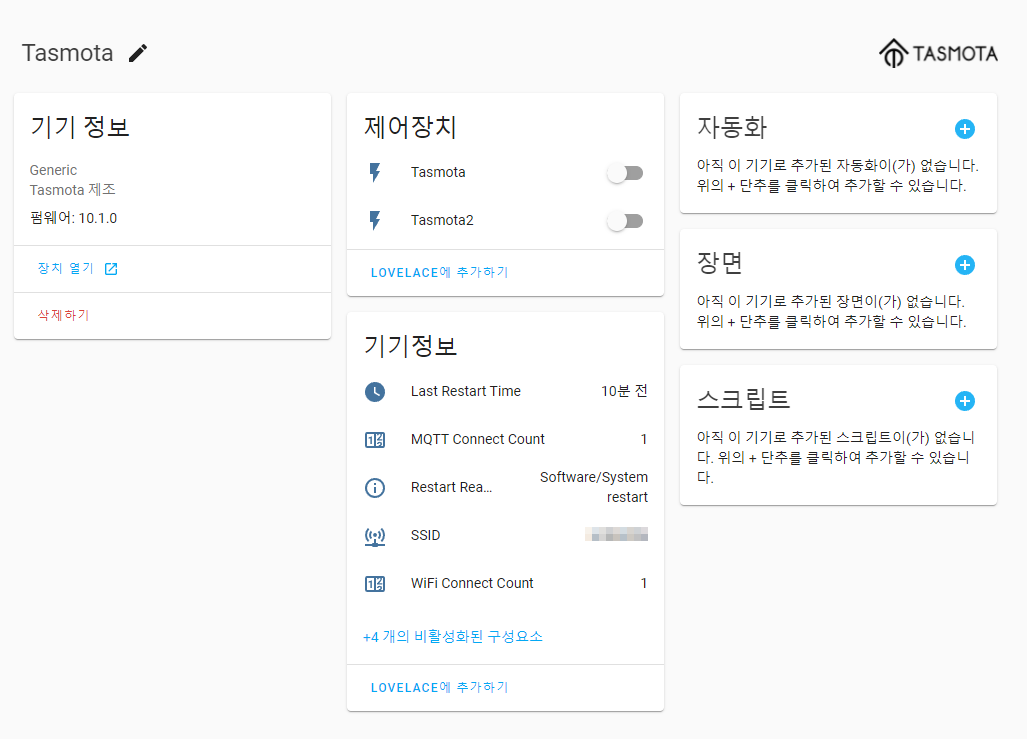Image resolution: width=1027 pixels, height=739 pixels.
Task: Click the 'Software/System restart' value
Action: (594, 487)
